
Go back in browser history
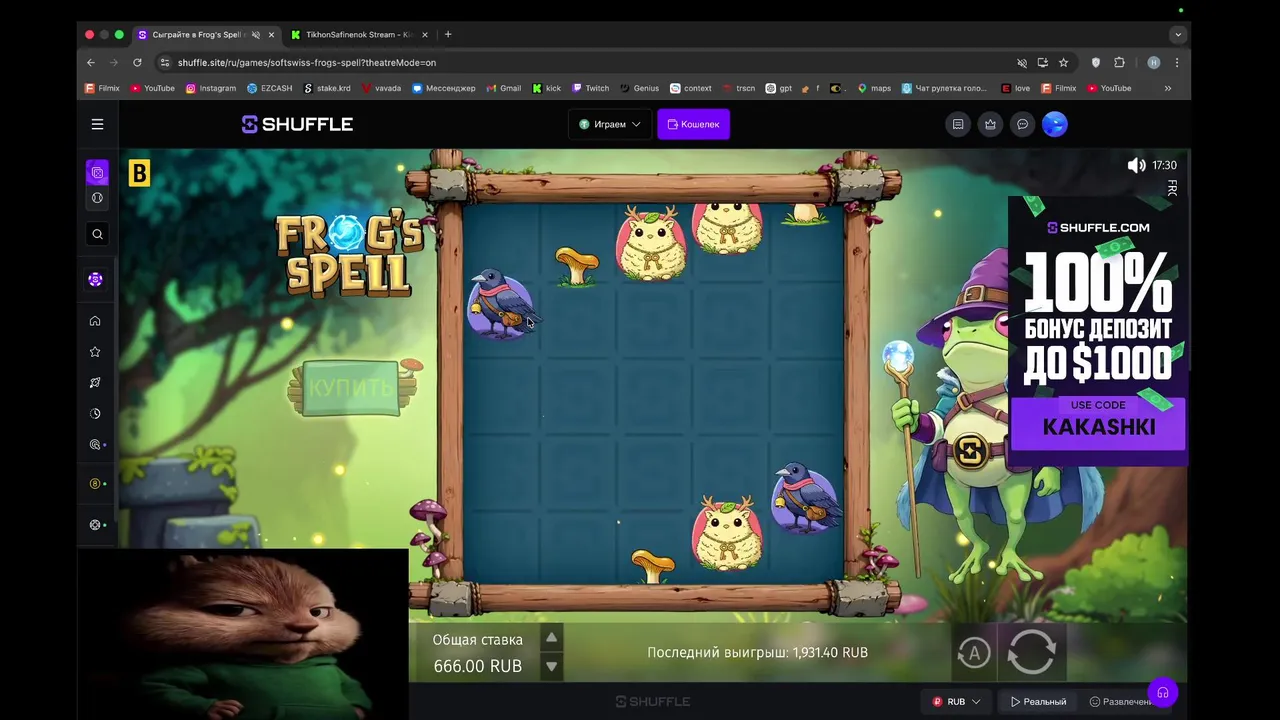pyautogui.click(x=91, y=62)
